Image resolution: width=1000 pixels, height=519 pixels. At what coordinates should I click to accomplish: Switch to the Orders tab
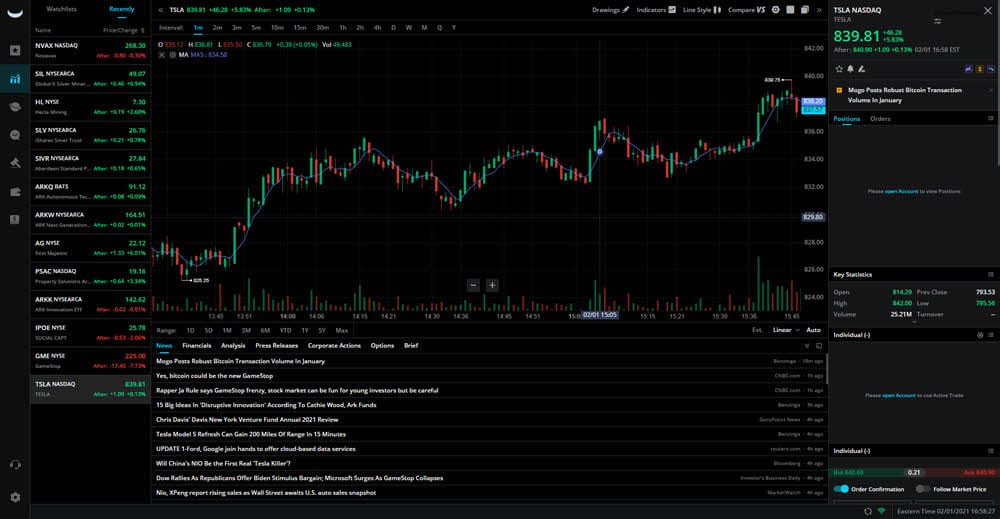[880, 119]
